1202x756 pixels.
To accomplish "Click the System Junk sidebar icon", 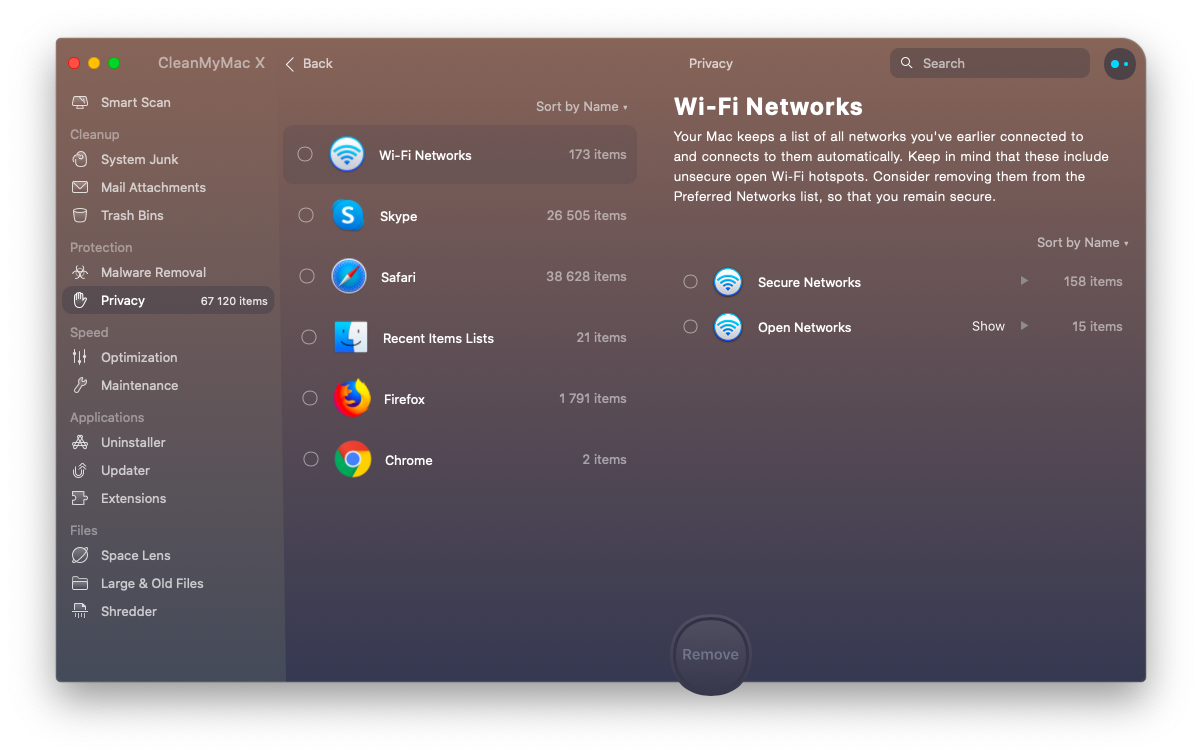I will tap(80, 159).
